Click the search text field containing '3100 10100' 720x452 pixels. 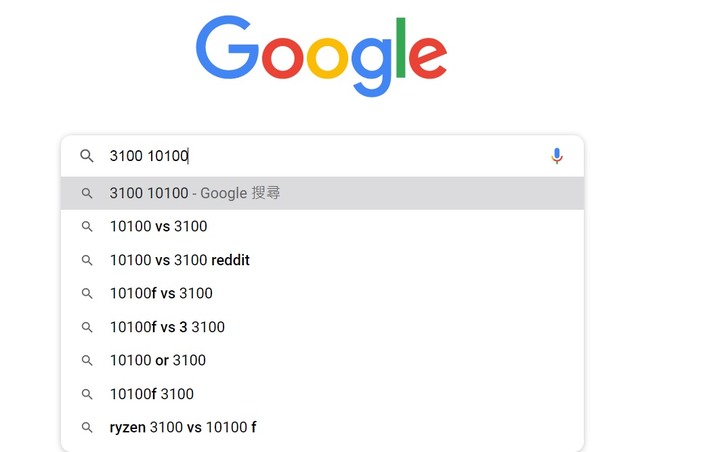coord(321,156)
